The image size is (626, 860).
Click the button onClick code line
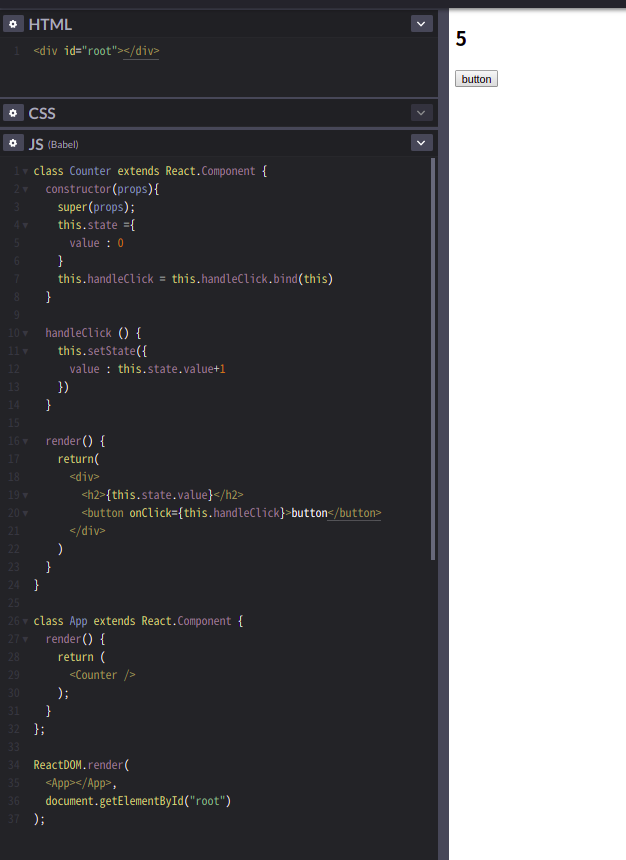point(231,513)
